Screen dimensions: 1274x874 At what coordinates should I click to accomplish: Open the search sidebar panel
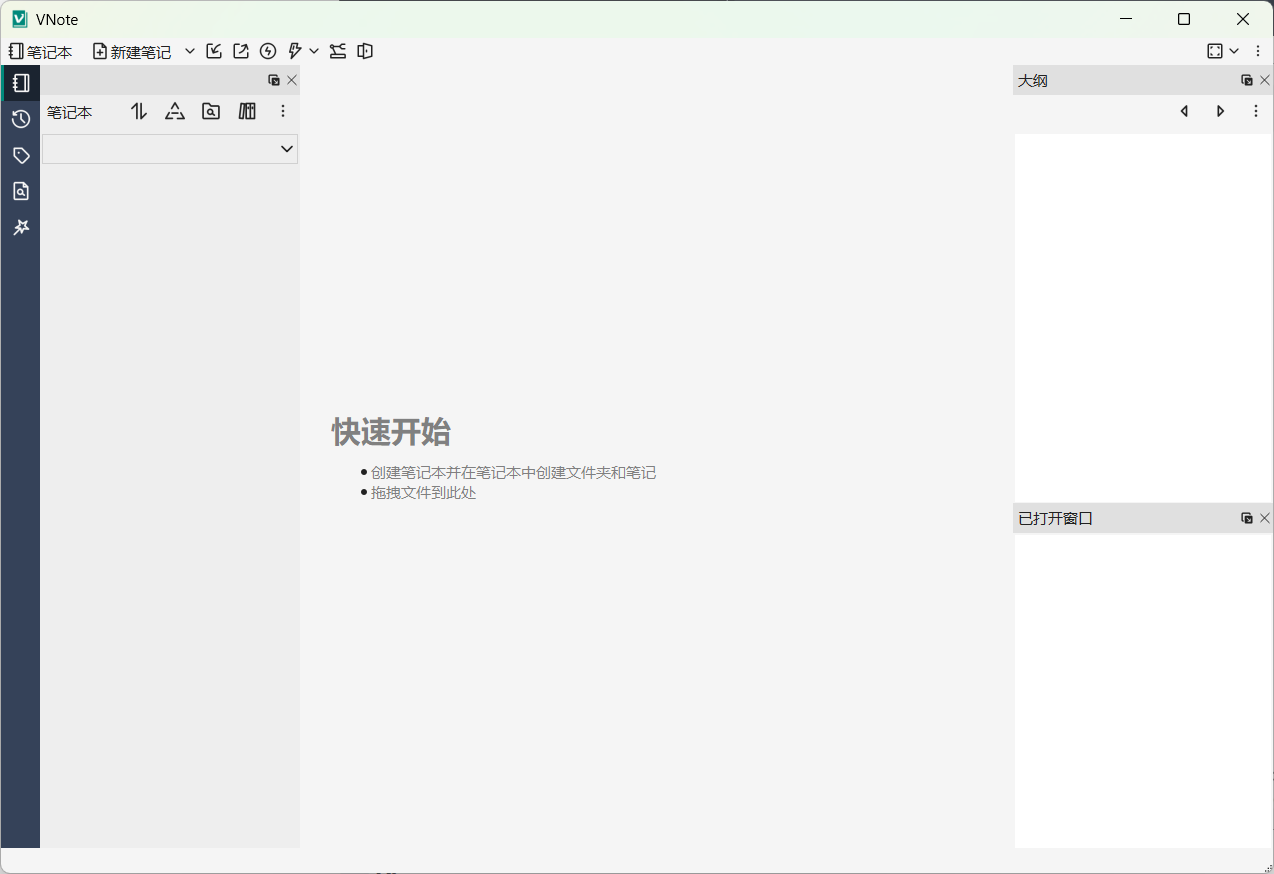click(x=21, y=191)
